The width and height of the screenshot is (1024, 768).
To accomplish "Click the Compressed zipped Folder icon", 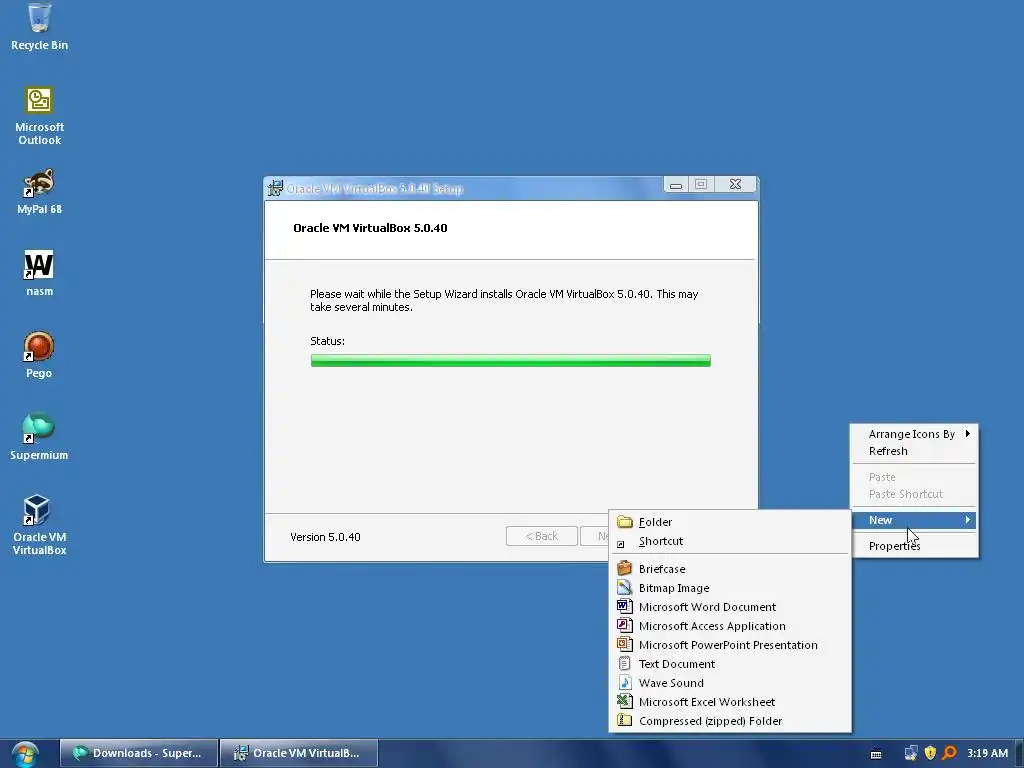I will 625,720.
